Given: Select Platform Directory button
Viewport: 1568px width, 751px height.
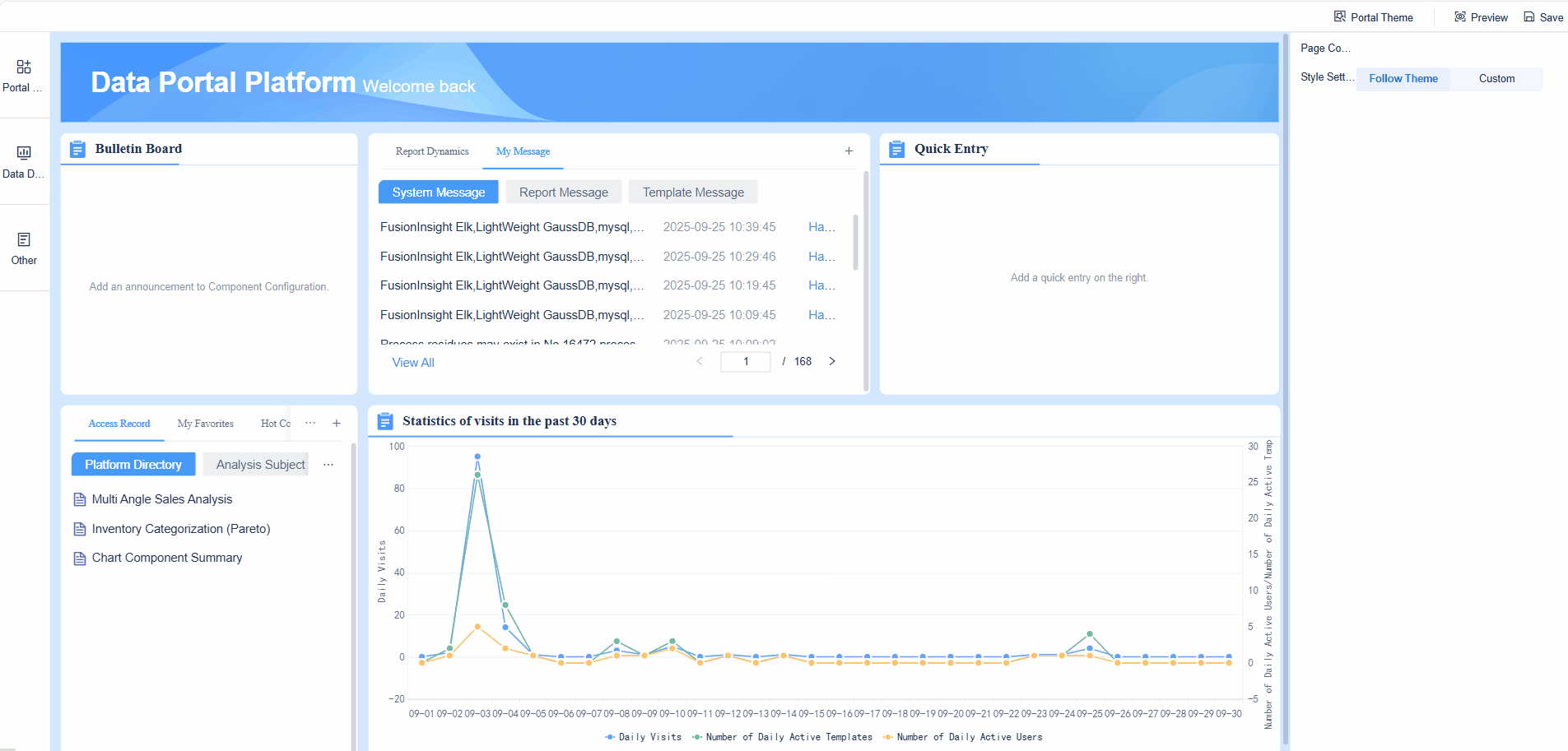Looking at the screenshot, I should pyautogui.click(x=133, y=465).
